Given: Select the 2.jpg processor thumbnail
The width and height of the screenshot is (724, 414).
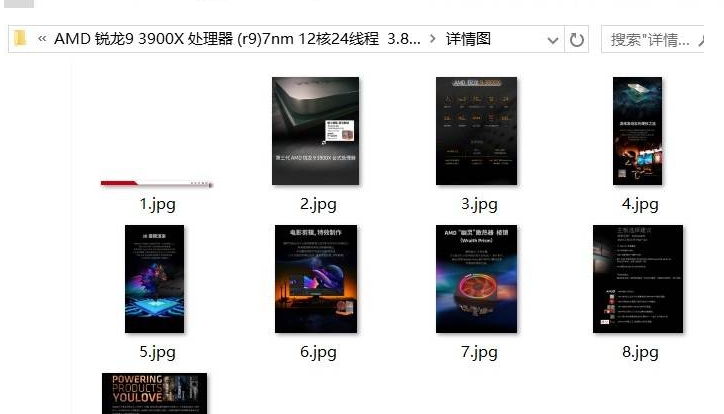Looking at the screenshot, I should pyautogui.click(x=315, y=131).
